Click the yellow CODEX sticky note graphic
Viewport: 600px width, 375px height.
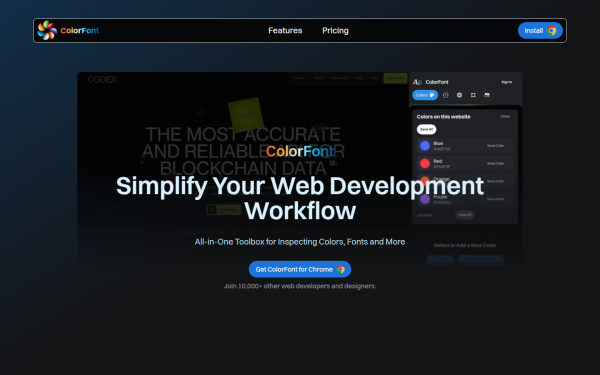tap(246, 114)
